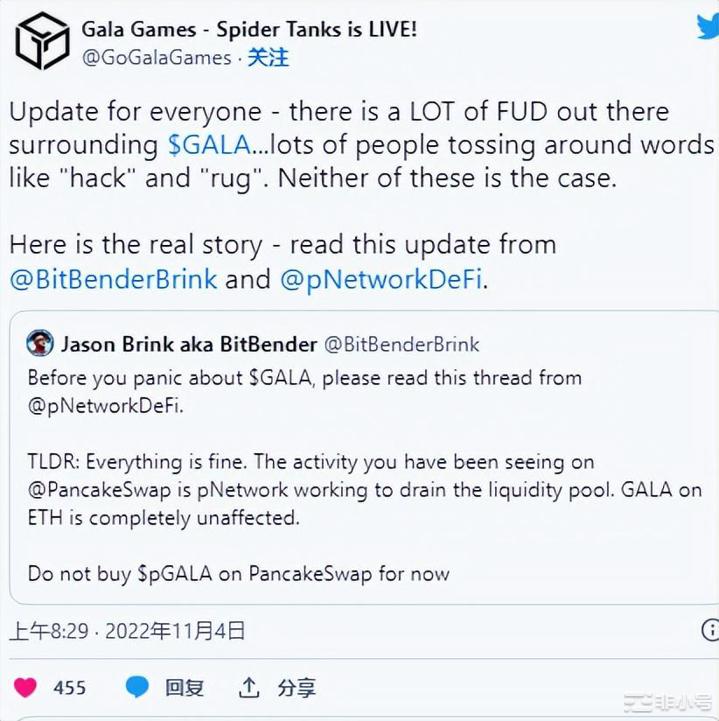This screenshot has height=721, width=719.
Task: Click the blue reply bubble icon
Action: pos(137,688)
